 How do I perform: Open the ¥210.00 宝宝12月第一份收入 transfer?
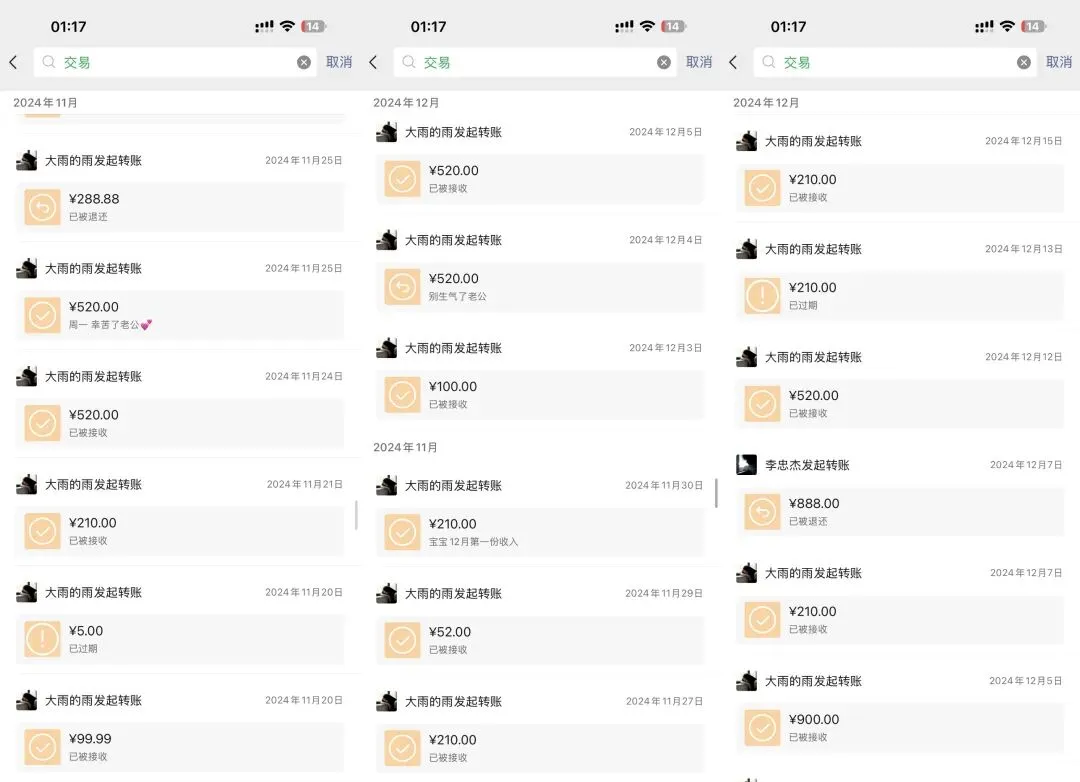tap(540, 532)
